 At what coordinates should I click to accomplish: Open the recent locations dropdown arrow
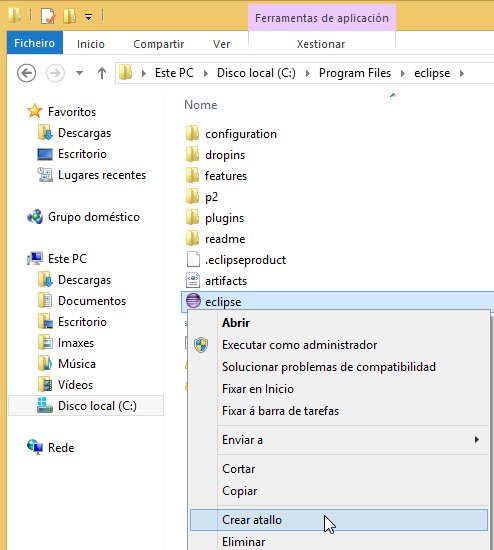pos(80,73)
